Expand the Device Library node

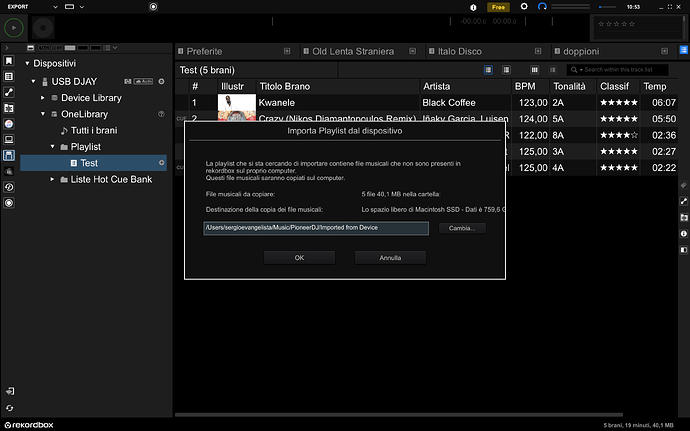[x=43, y=98]
